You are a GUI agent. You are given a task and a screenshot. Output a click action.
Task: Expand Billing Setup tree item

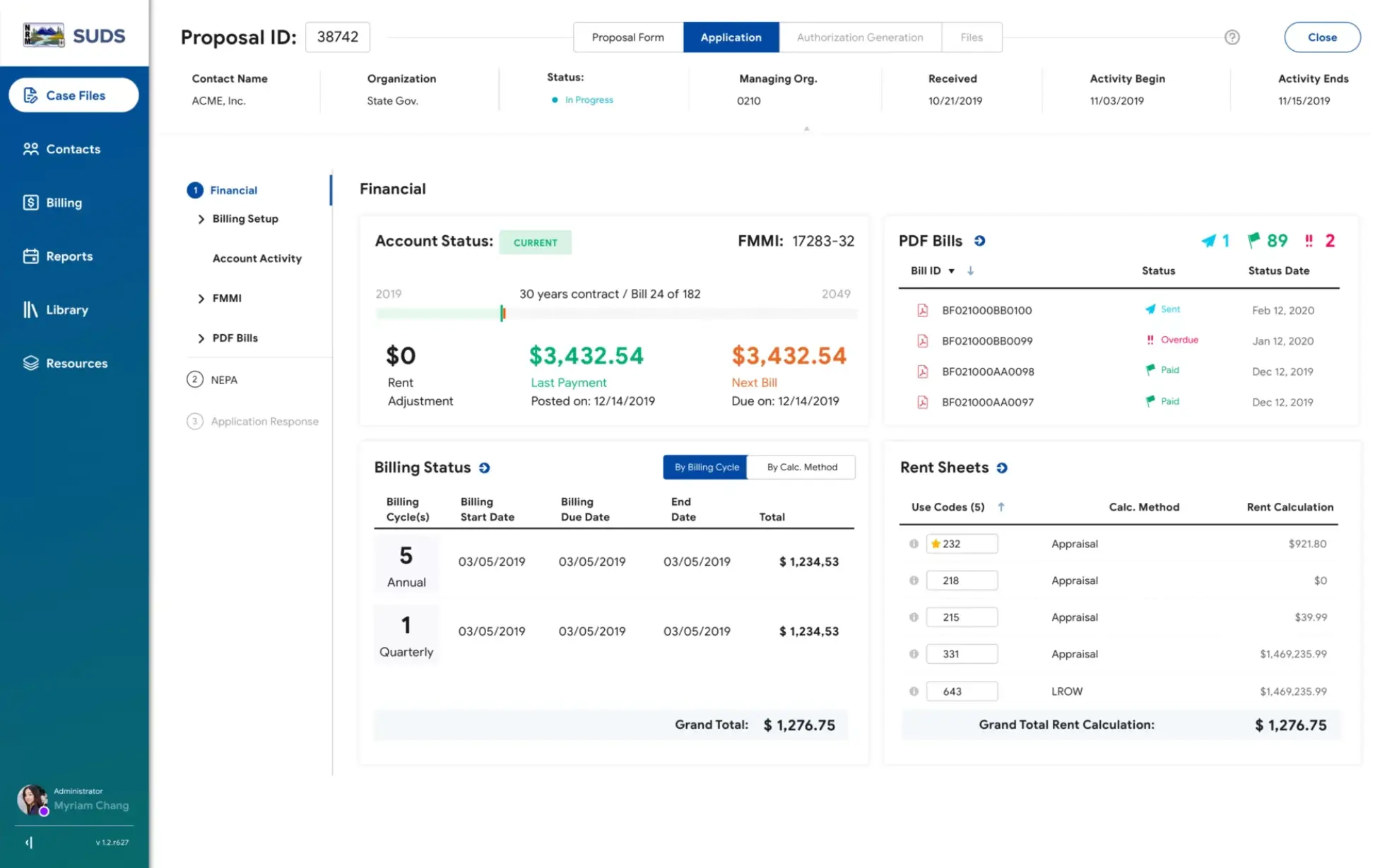click(201, 219)
